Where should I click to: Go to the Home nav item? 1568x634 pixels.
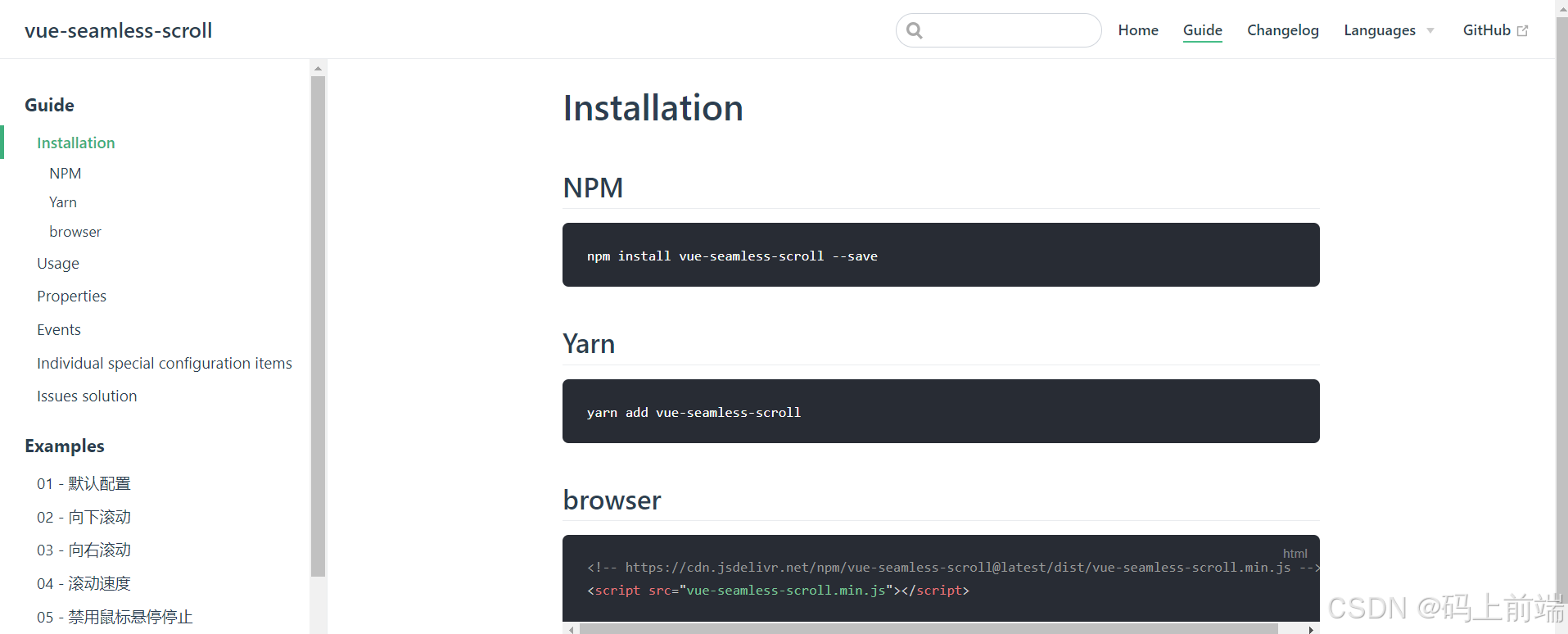1138,30
